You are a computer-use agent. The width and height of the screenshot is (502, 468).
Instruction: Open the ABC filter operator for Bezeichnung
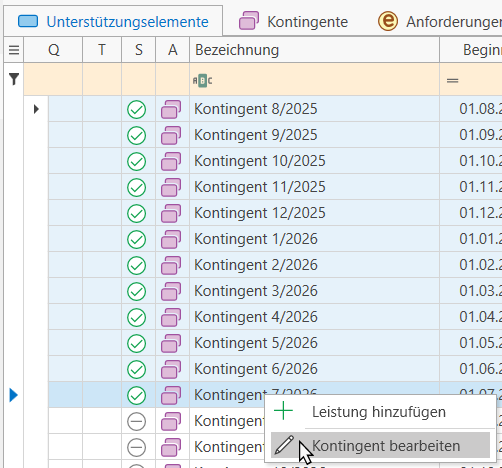202,81
